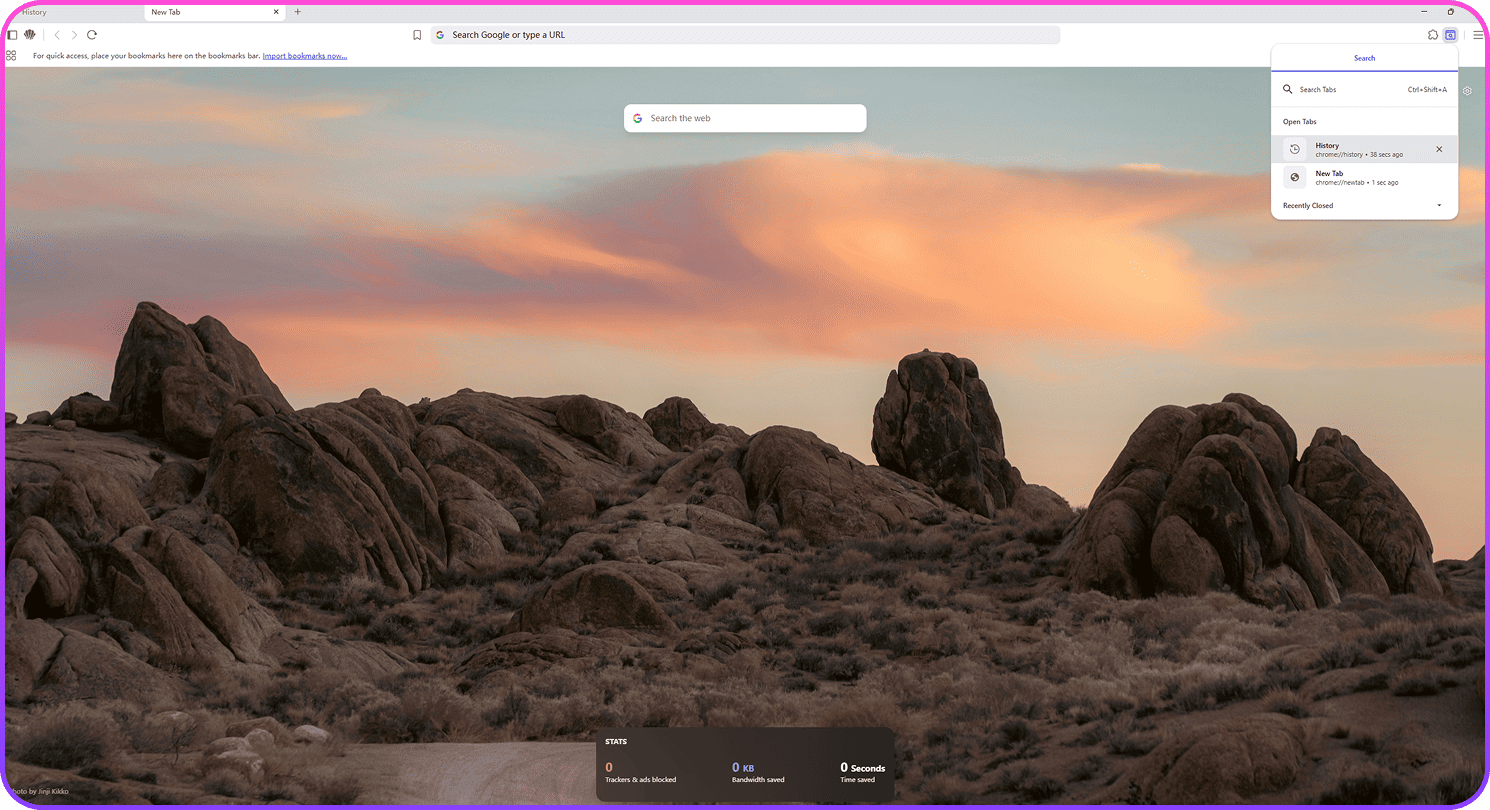This screenshot has height=810, width=1490.
Task: Open the hamburger main menu
Action: click(1478, 35)
